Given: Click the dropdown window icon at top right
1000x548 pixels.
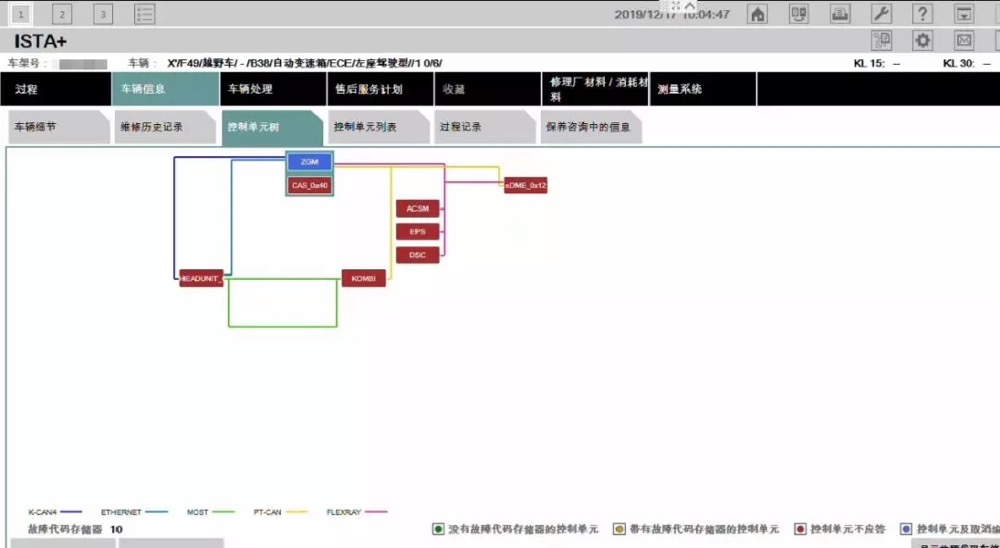Looking at the screenshot, I should (964, 14).
